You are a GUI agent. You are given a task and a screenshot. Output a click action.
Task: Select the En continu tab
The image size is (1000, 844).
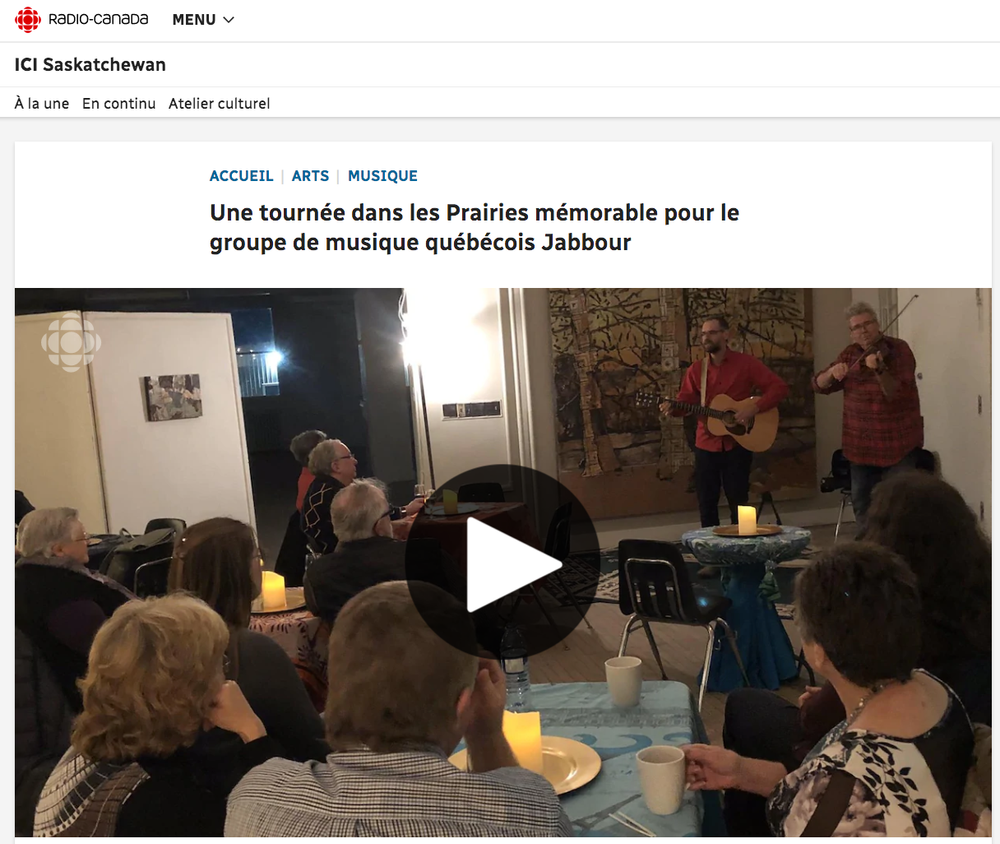[119, 103]
